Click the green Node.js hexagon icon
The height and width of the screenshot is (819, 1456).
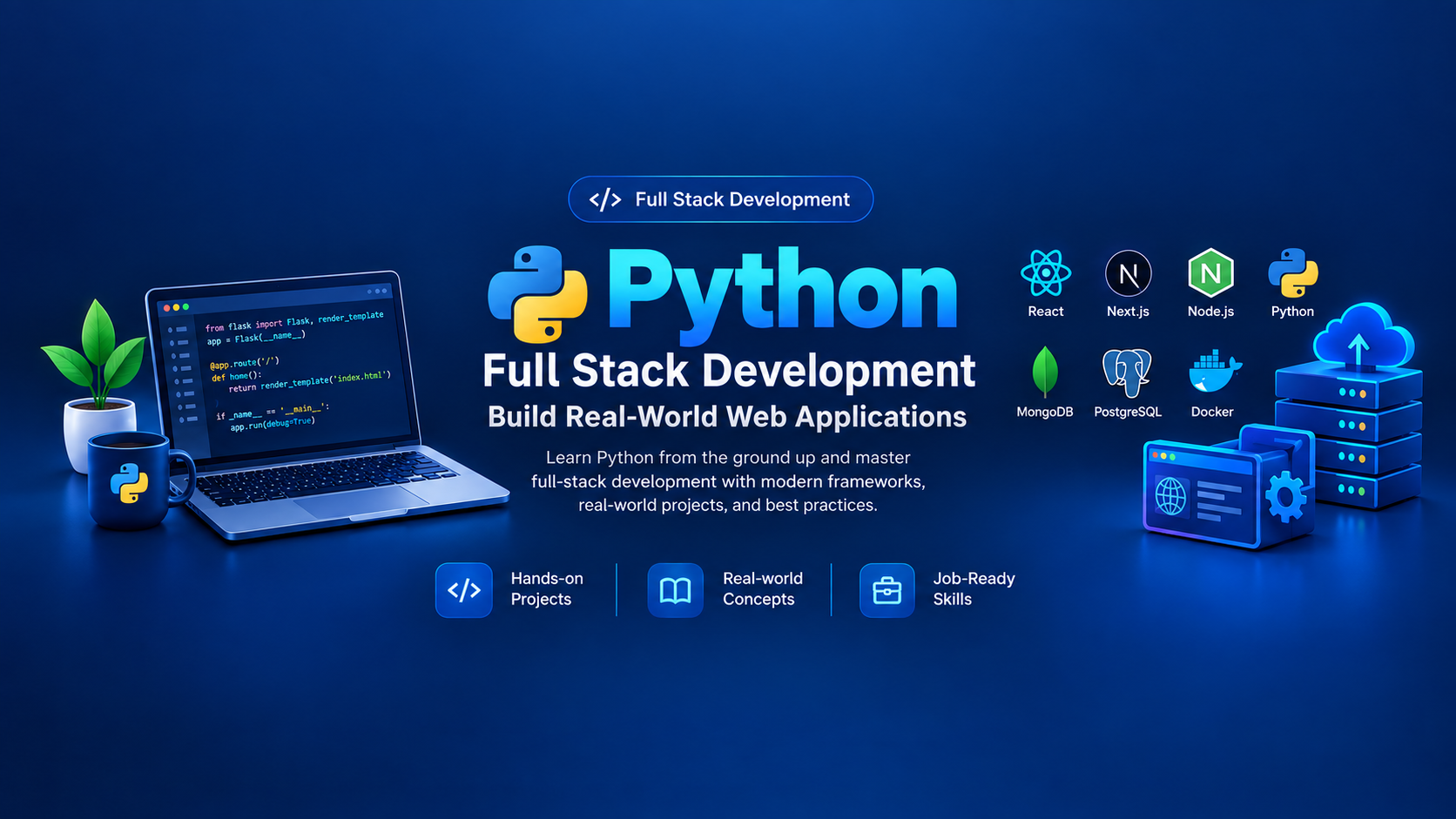(x=1210, y=274)
